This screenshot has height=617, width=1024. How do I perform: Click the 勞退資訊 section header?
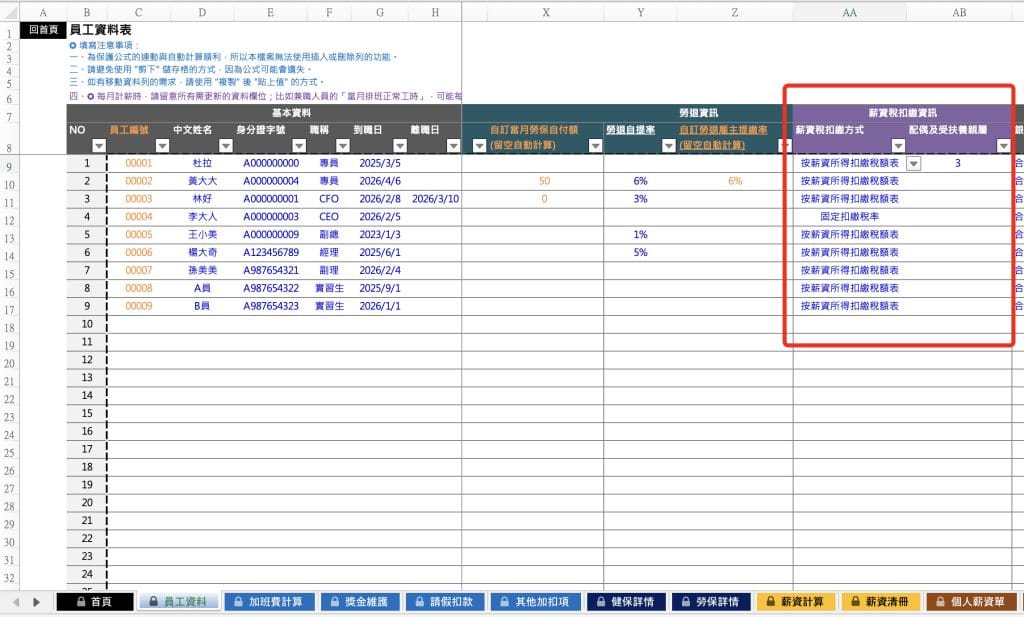click(x=698, y=113)
